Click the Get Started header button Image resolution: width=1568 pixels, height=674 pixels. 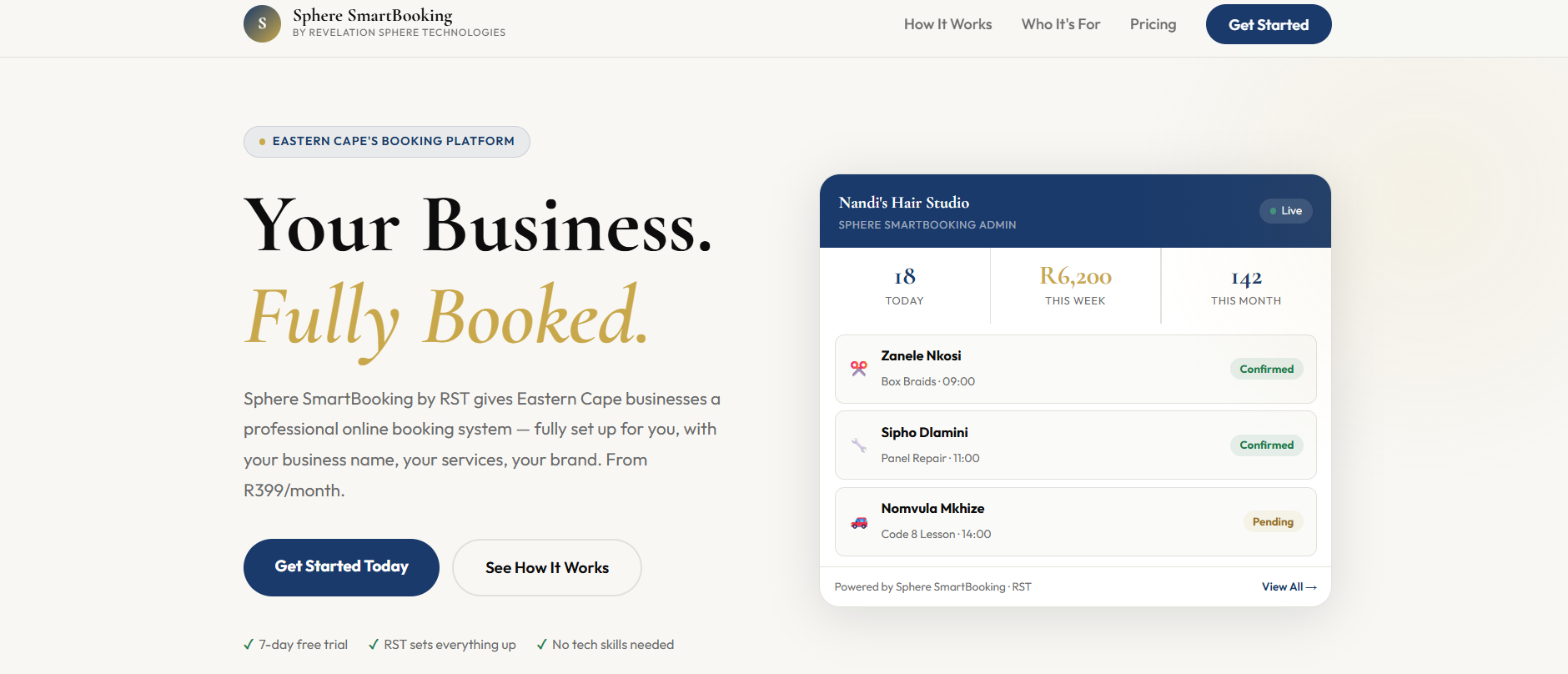click(1269, 24)
